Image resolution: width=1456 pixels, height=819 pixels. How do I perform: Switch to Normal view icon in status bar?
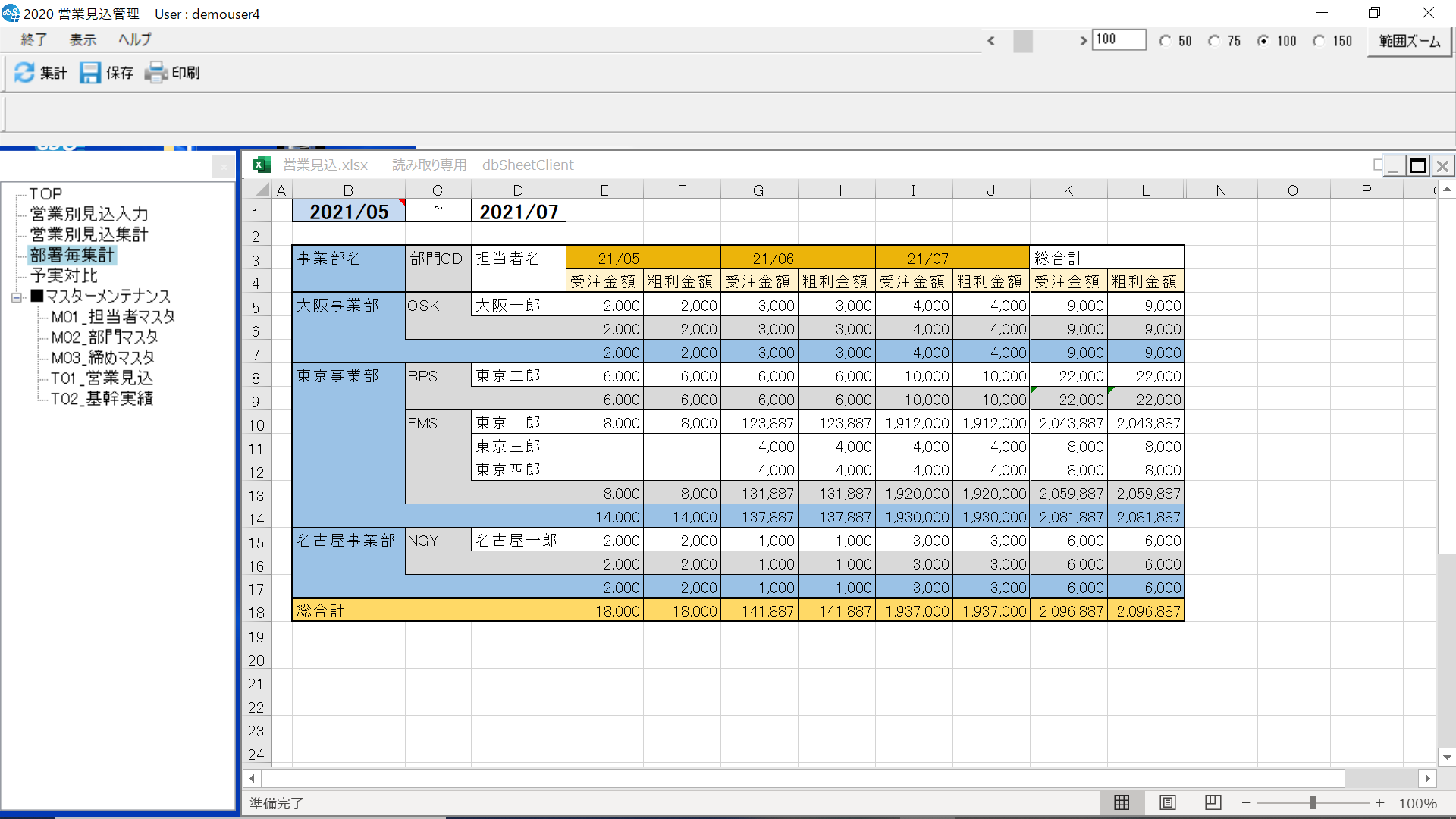pyautogui.click(x=1122, y=802)
